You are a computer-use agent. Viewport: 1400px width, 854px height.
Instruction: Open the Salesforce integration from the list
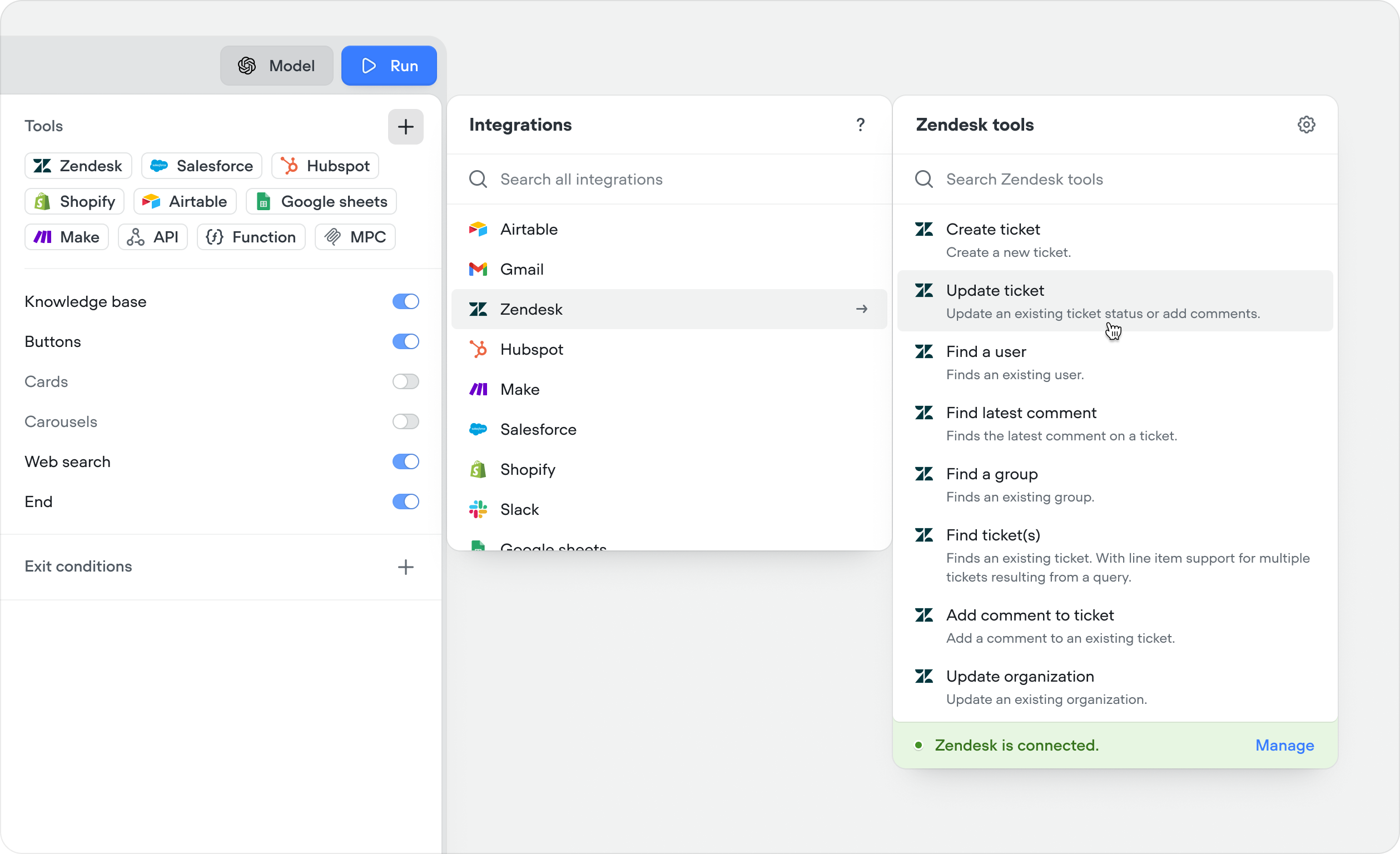[x=538, y=430]
